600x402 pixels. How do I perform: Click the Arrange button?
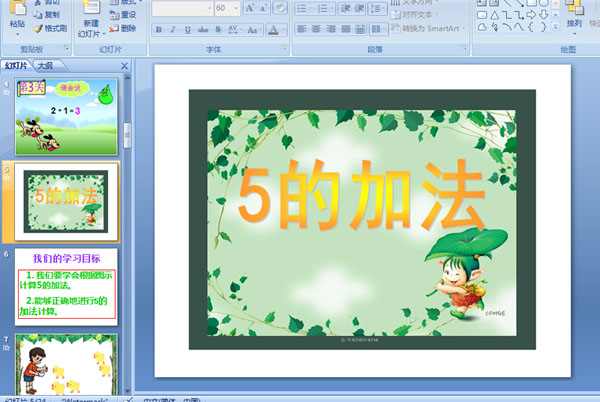click(574, 17)
